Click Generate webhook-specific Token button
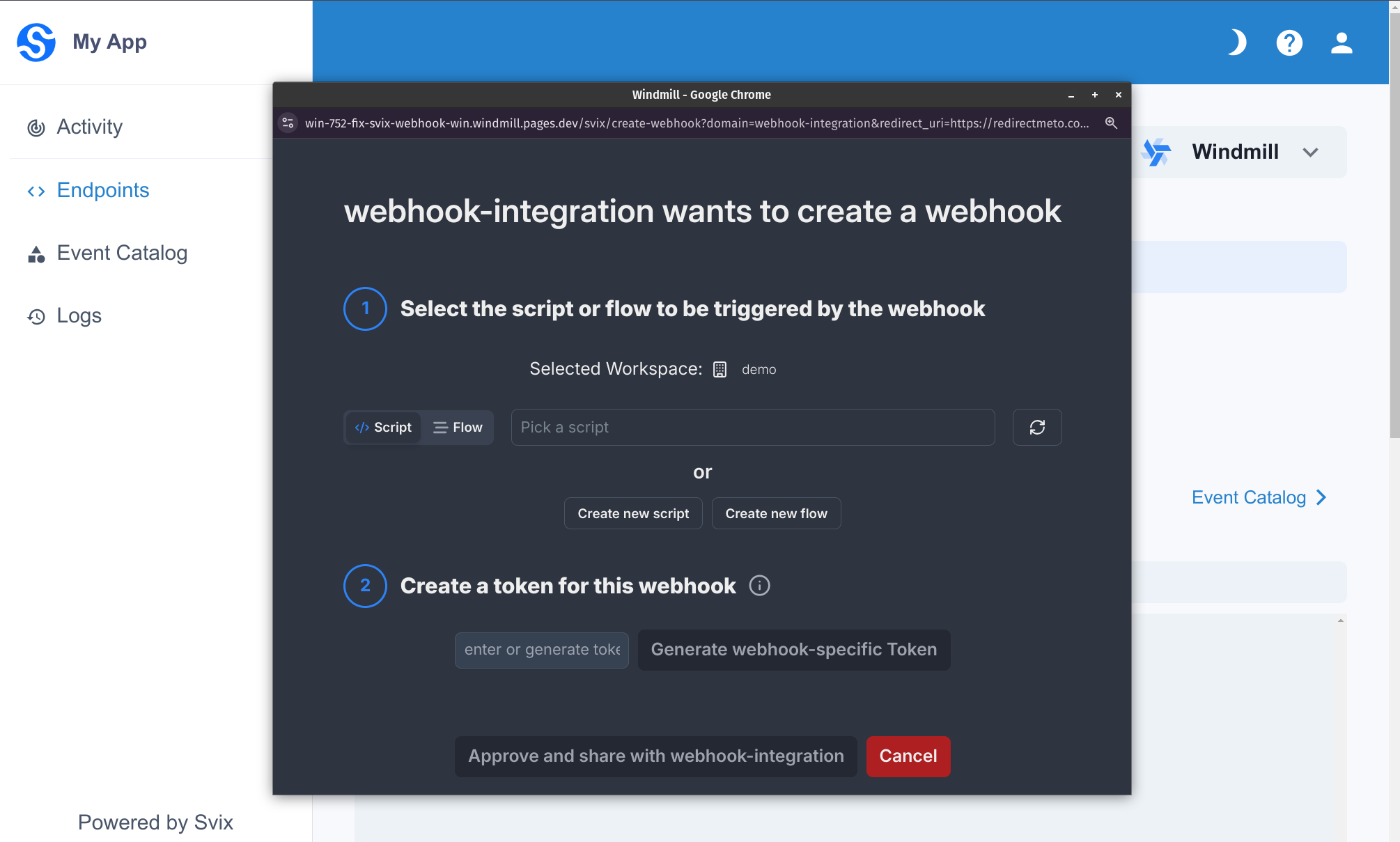This screenshot has width=1400, height=842. pos(794,650)
